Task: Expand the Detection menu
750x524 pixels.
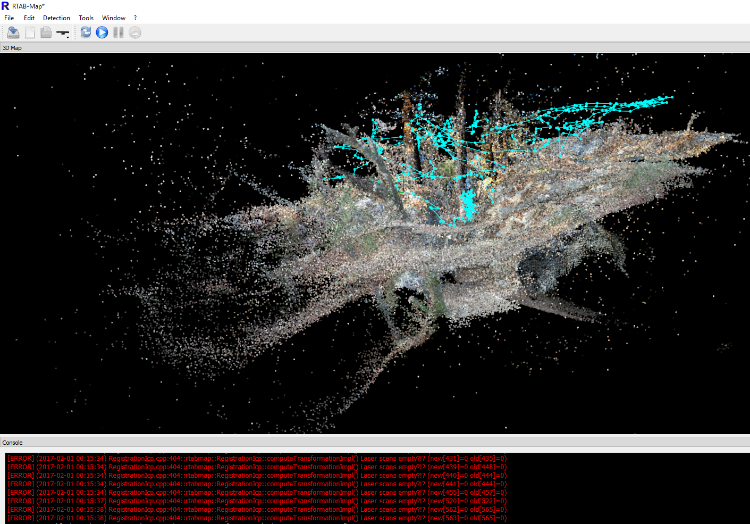Action: click(56, 18)
